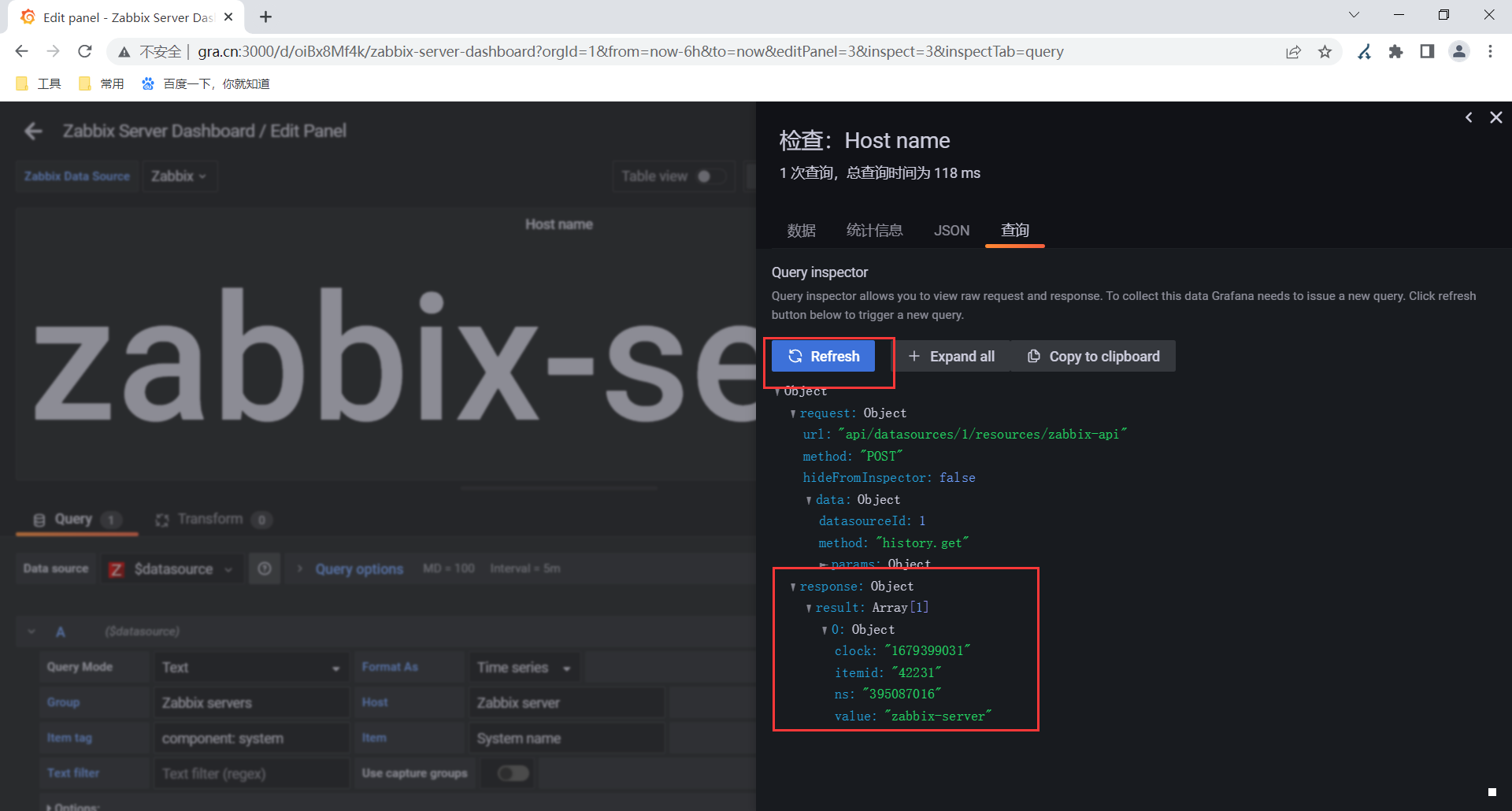
Task: Click the Refresh query button
Action: (824, 357)
